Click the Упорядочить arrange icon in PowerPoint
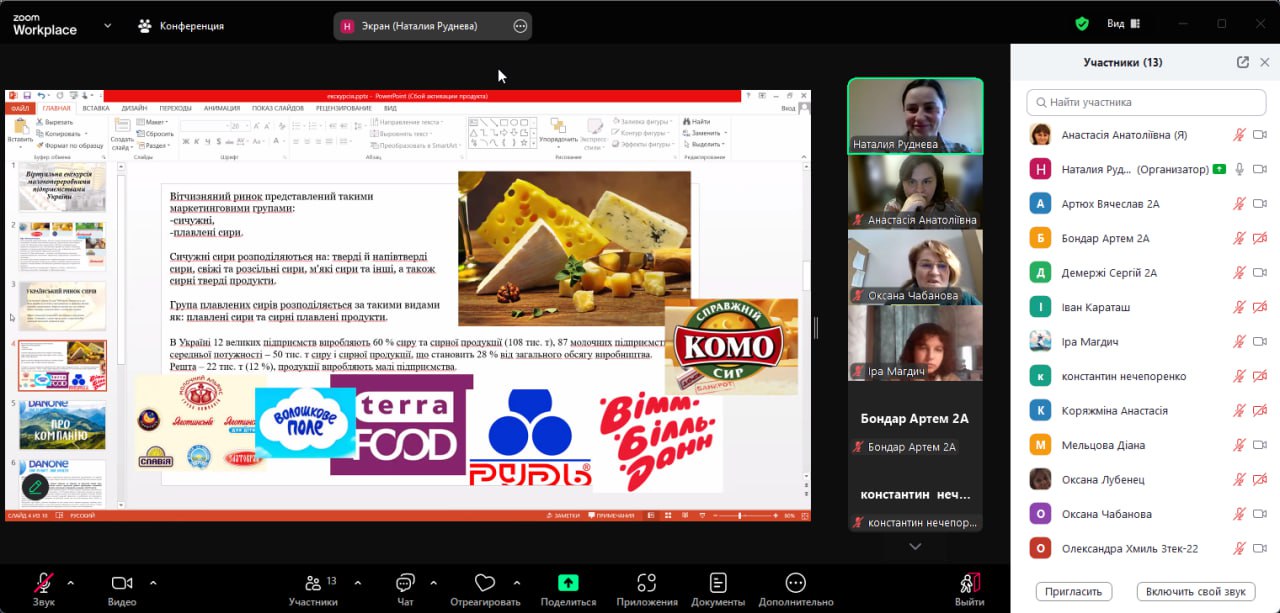 coord(557,126)
